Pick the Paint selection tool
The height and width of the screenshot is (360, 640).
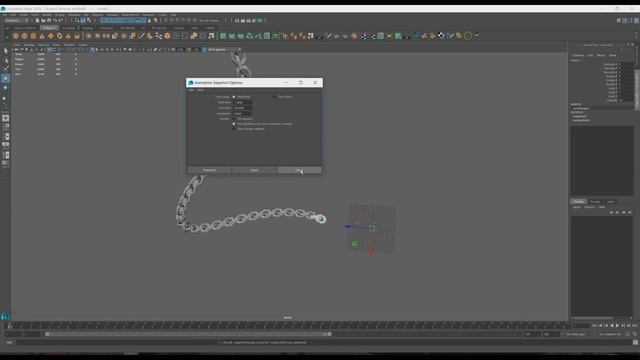tap(5, 69)
